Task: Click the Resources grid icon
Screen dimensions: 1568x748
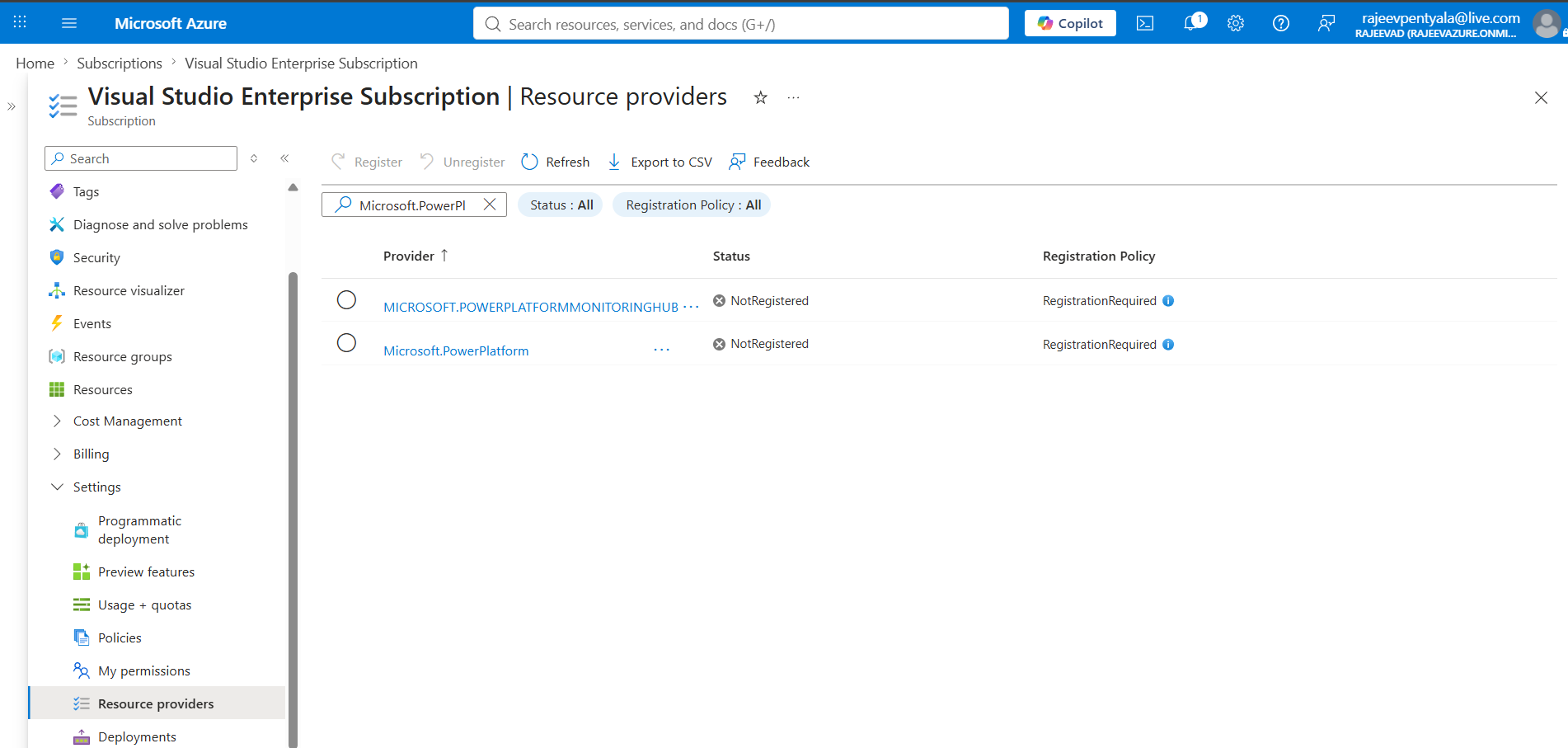Action: coord(57,389)
